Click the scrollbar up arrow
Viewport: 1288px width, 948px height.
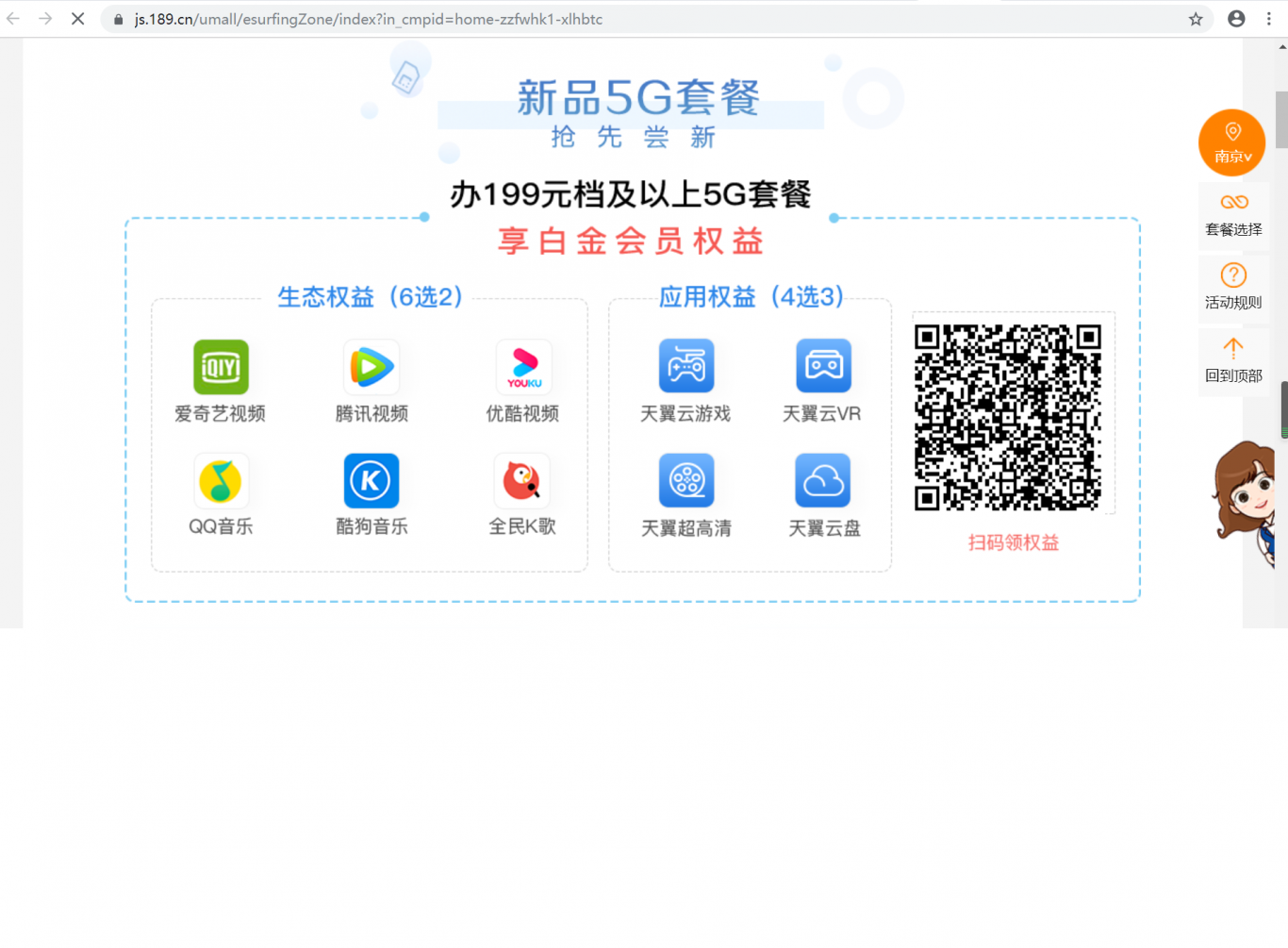pos(1281,45)
